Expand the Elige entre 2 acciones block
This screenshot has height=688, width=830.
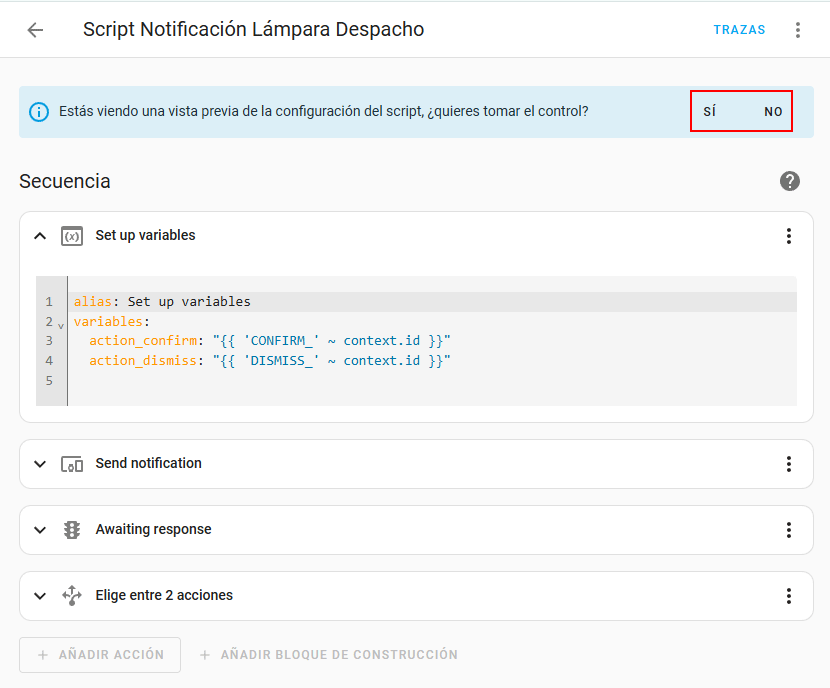coord(40,596)
